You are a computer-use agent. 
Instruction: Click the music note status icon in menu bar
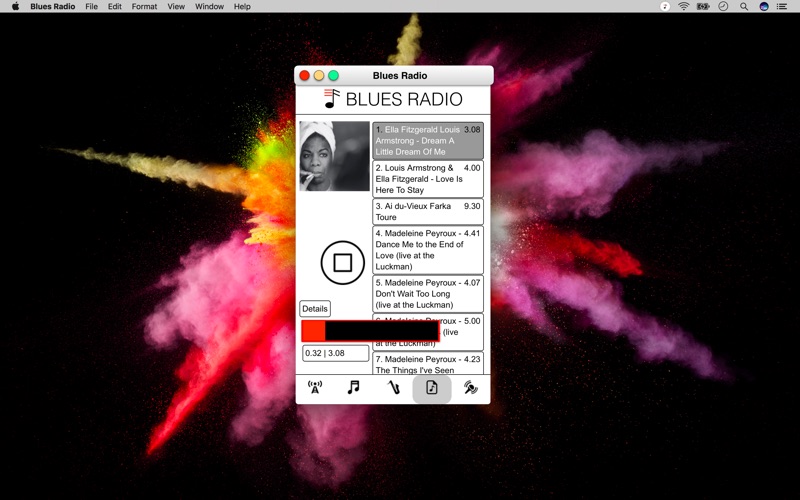665,6
